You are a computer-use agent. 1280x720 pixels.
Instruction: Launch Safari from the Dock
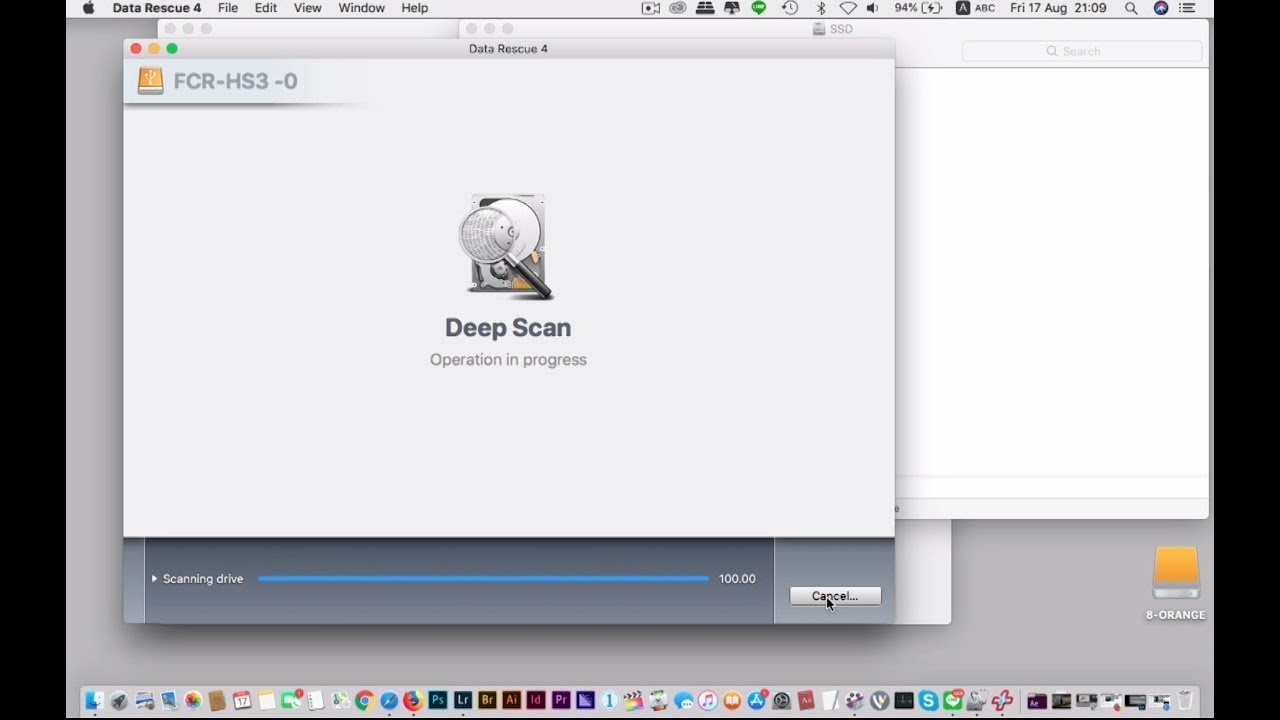point(389,701)
